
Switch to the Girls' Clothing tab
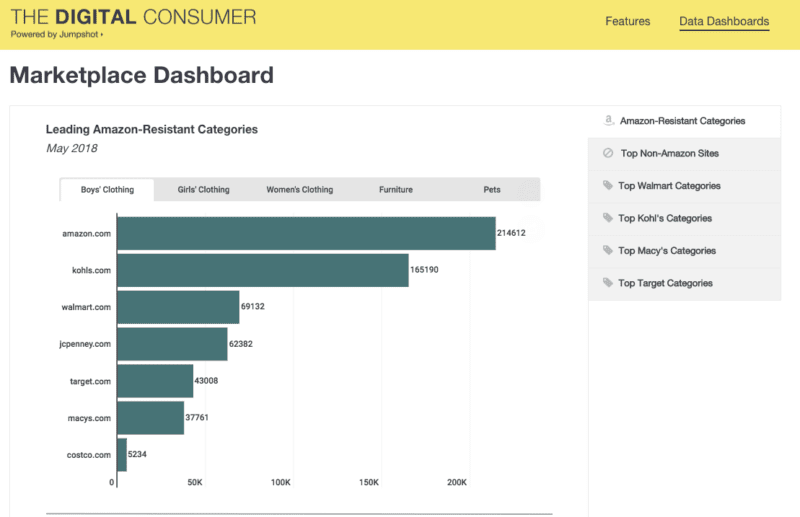(x=203, y=189)
